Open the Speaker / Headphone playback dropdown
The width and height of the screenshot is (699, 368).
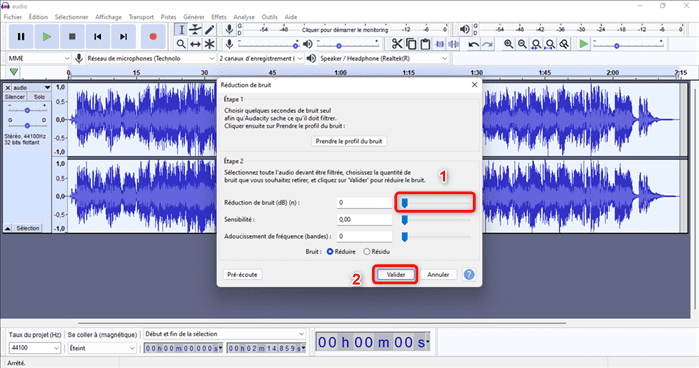tap(383, 58)
